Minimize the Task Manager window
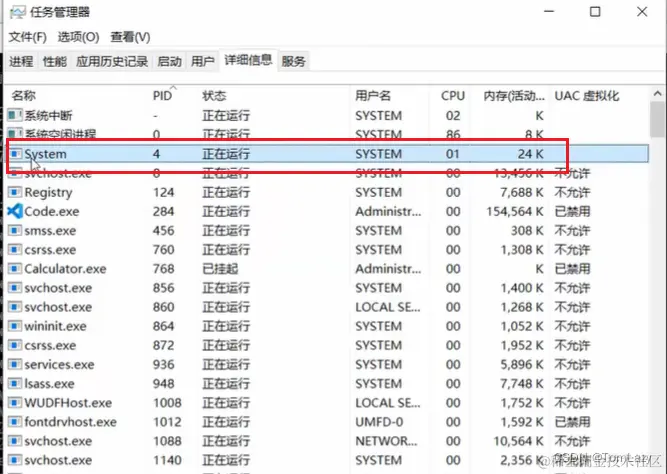 pos(549,11)
